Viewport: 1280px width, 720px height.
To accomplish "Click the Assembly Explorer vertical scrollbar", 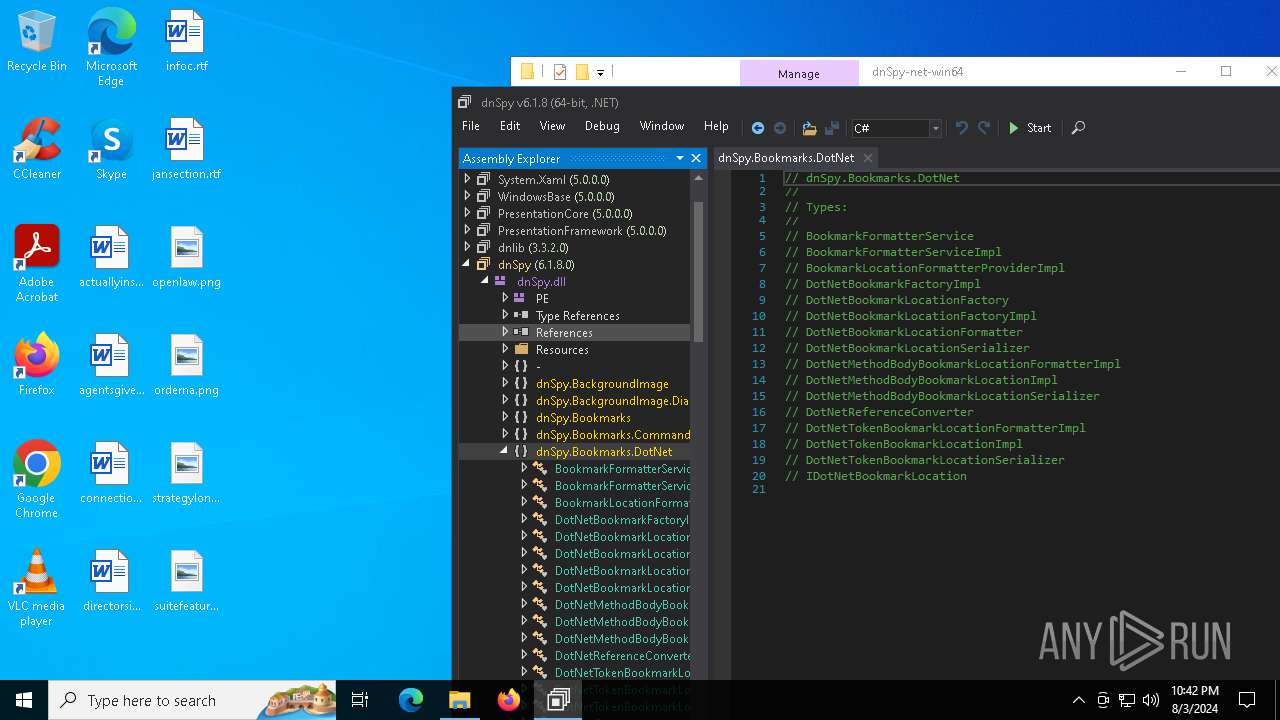I will click(698, 270).
